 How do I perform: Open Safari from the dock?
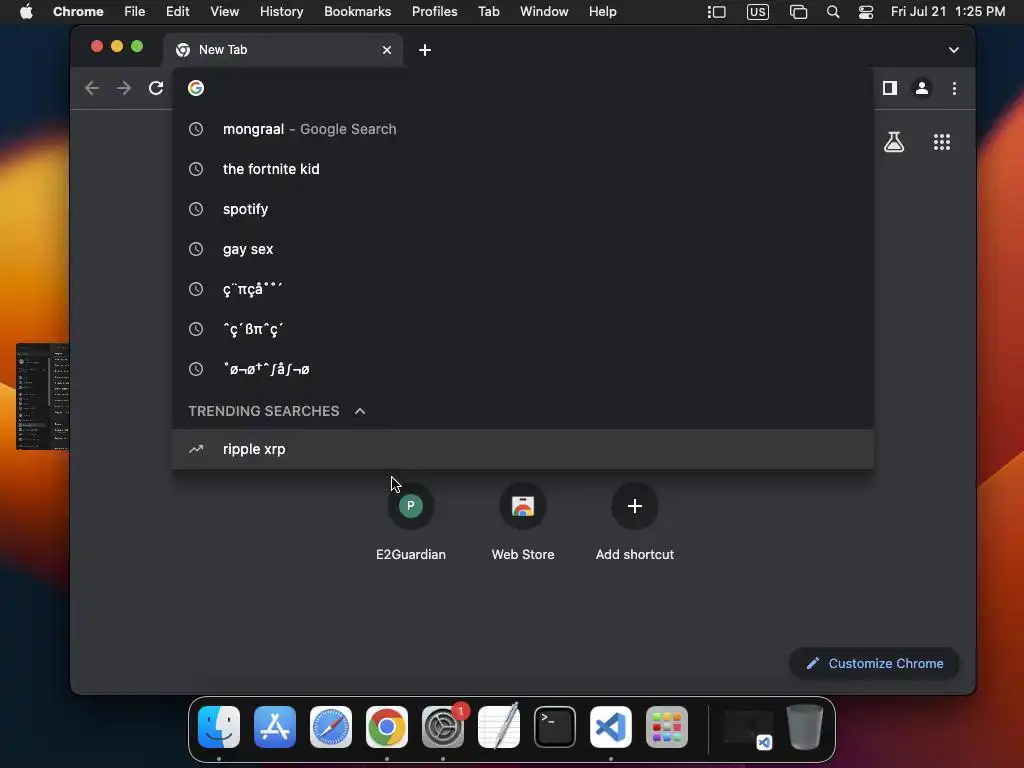coord(331,727)
